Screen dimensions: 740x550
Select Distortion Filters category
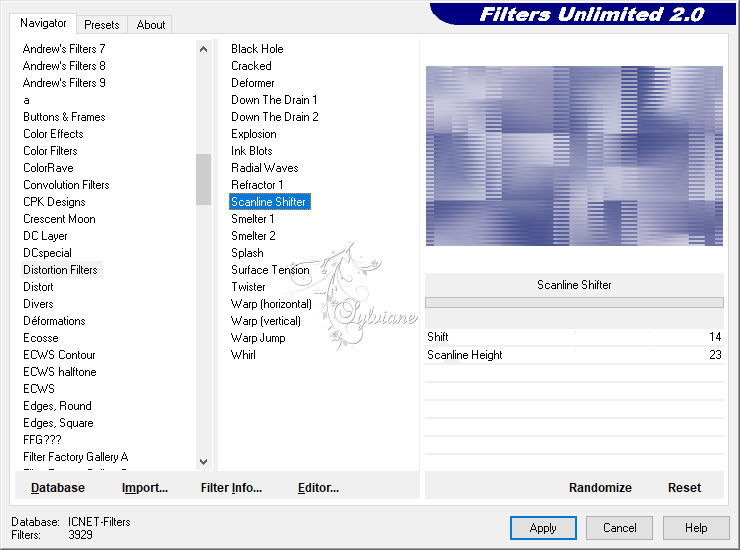[x=60, y=270]
